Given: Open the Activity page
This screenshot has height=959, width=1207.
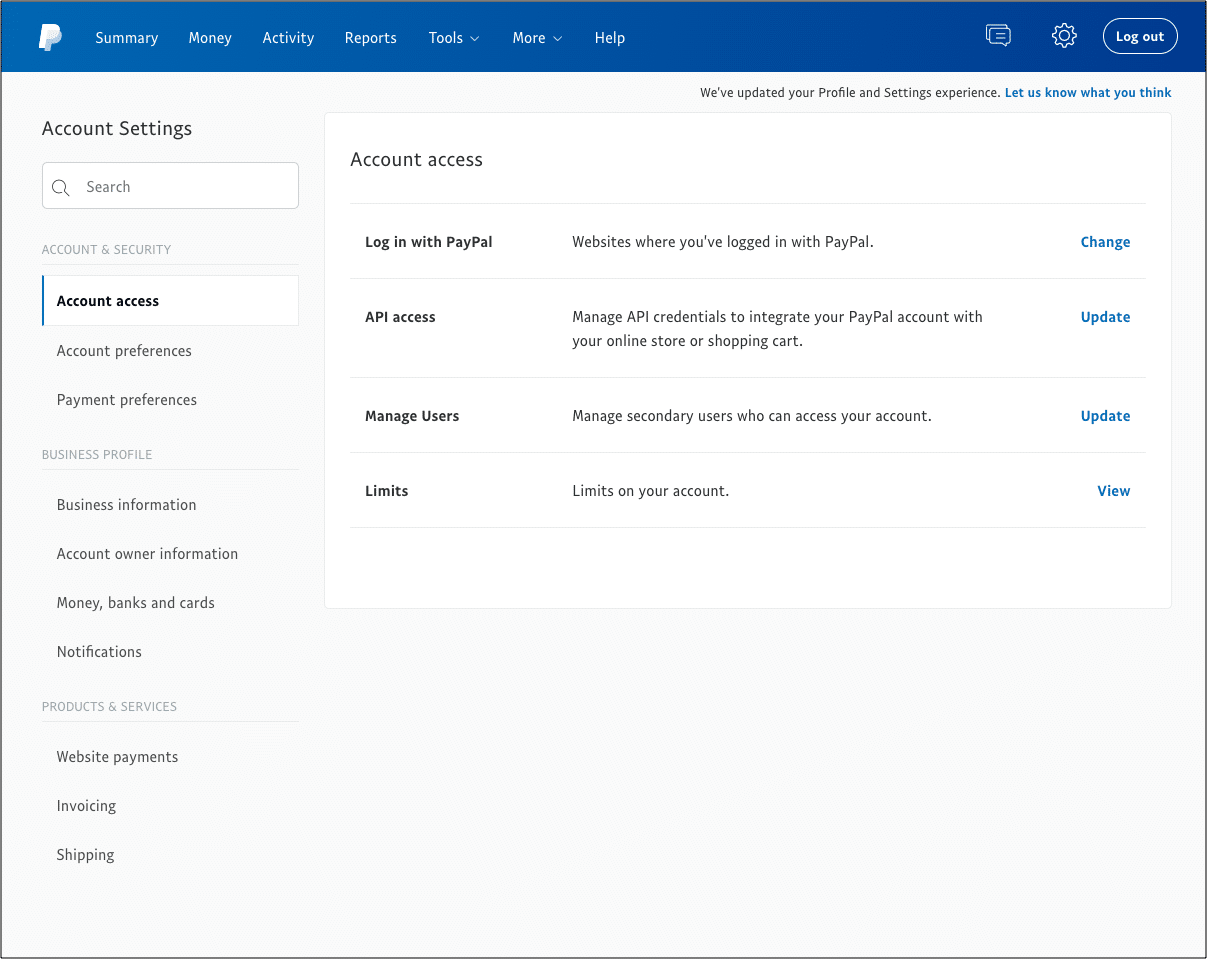Looking at the screenshot, I should tap(288, 38).
